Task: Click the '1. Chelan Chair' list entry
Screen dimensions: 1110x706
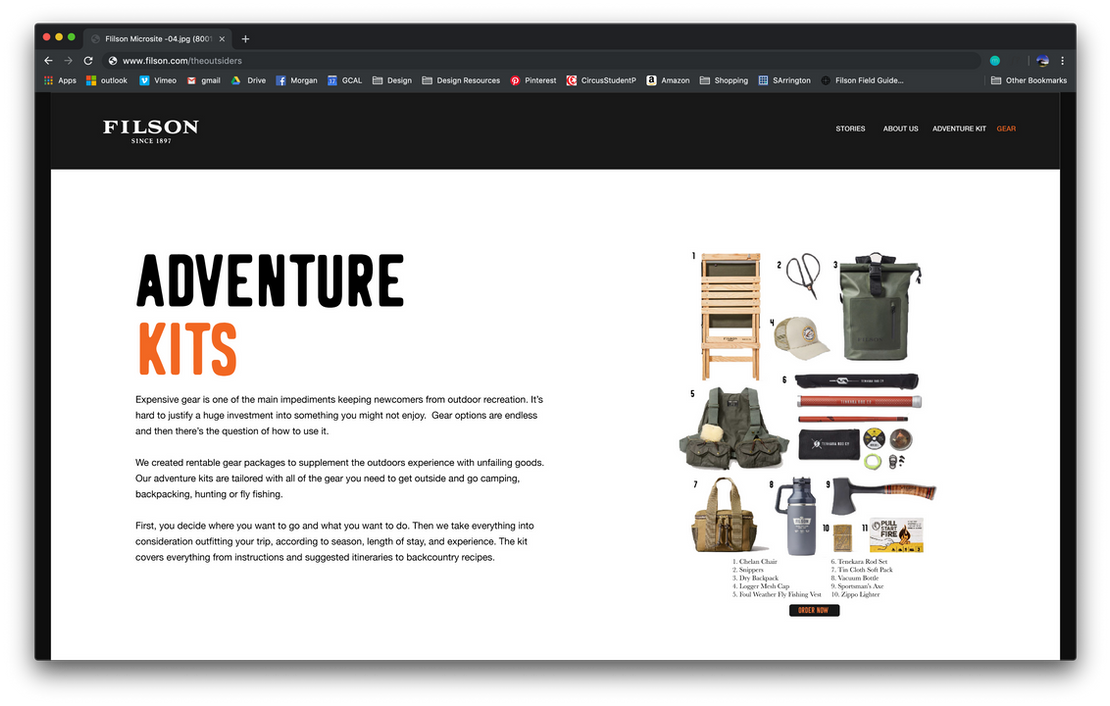Action: click(x=755, y=562)
